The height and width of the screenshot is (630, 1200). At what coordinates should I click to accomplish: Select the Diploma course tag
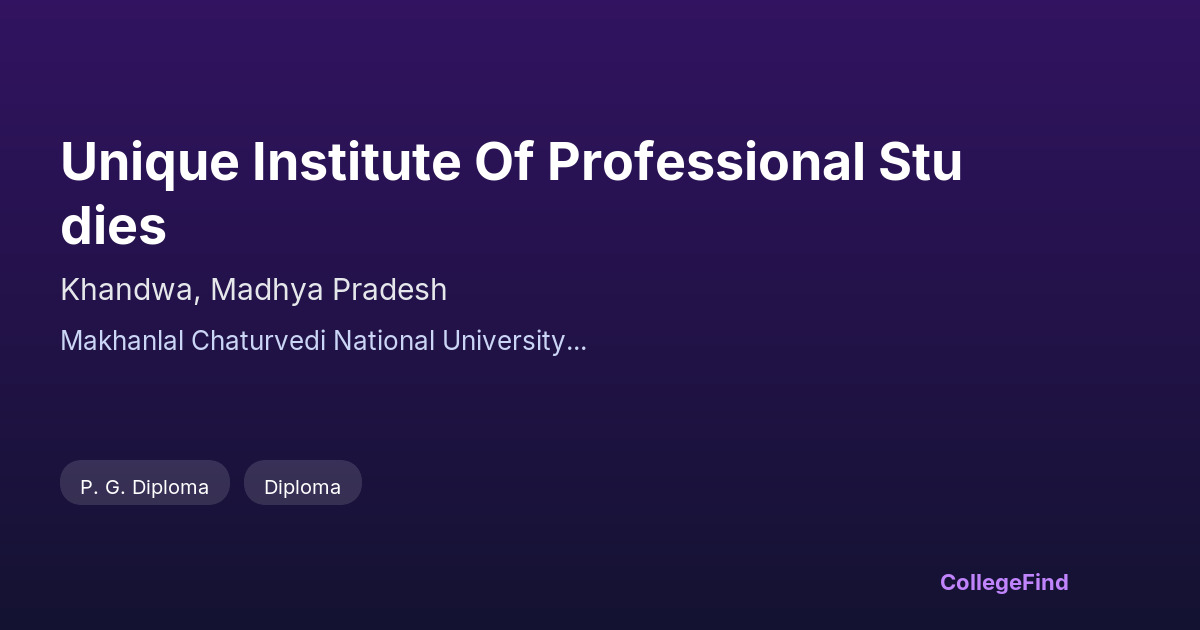(x=302, y=487)
